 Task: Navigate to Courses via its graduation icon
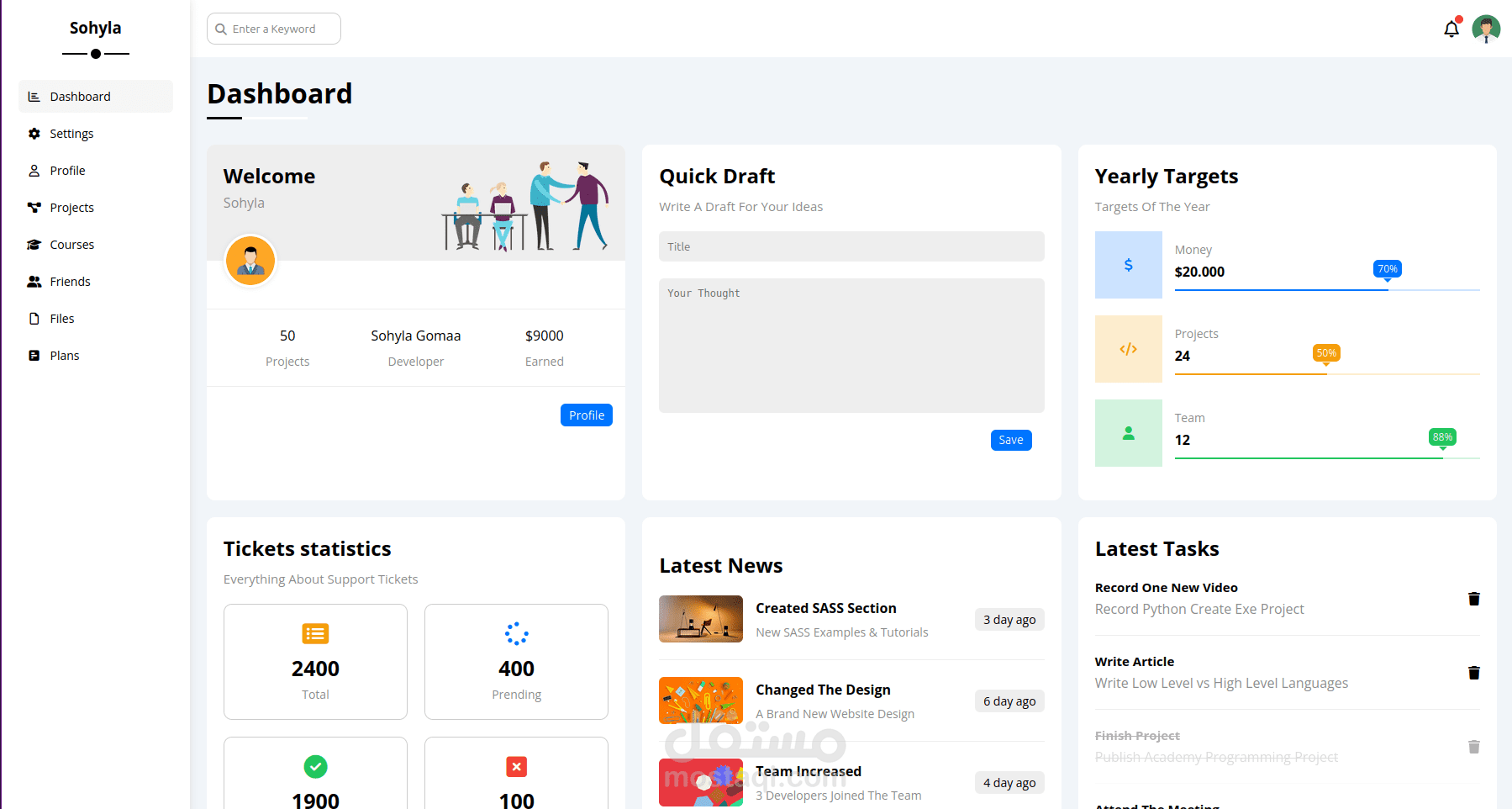pos(34,244)
